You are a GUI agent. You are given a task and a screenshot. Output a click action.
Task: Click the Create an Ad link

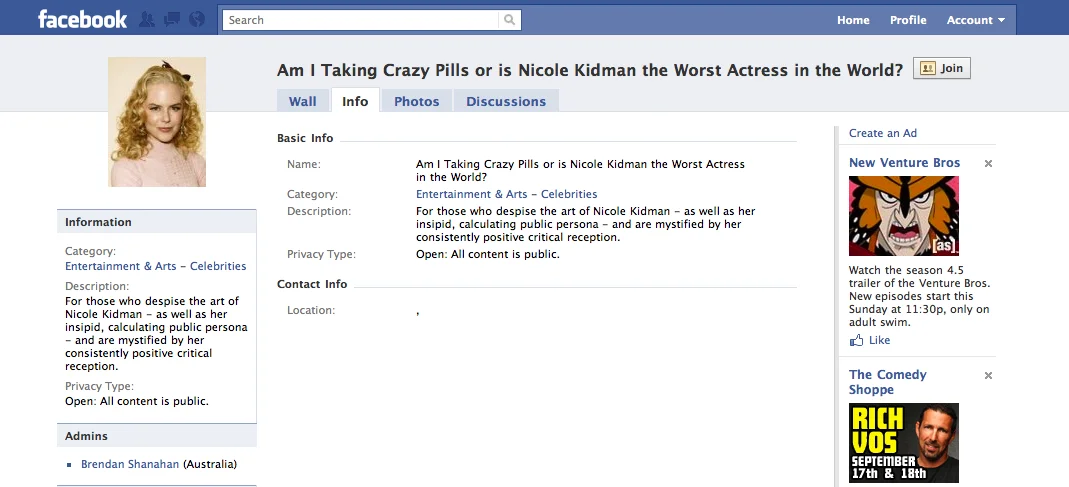[883, 133]
